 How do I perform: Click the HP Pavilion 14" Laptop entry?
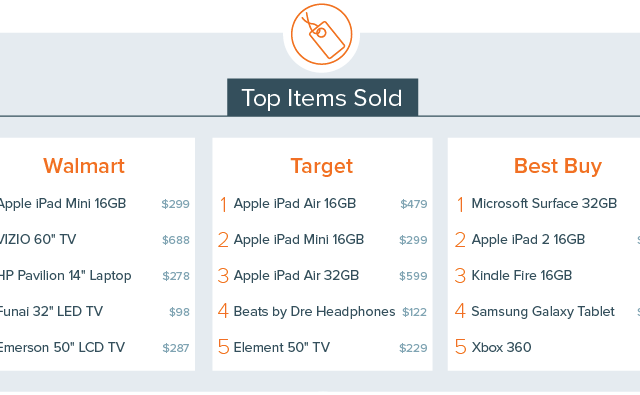click(x=64, y=276)
